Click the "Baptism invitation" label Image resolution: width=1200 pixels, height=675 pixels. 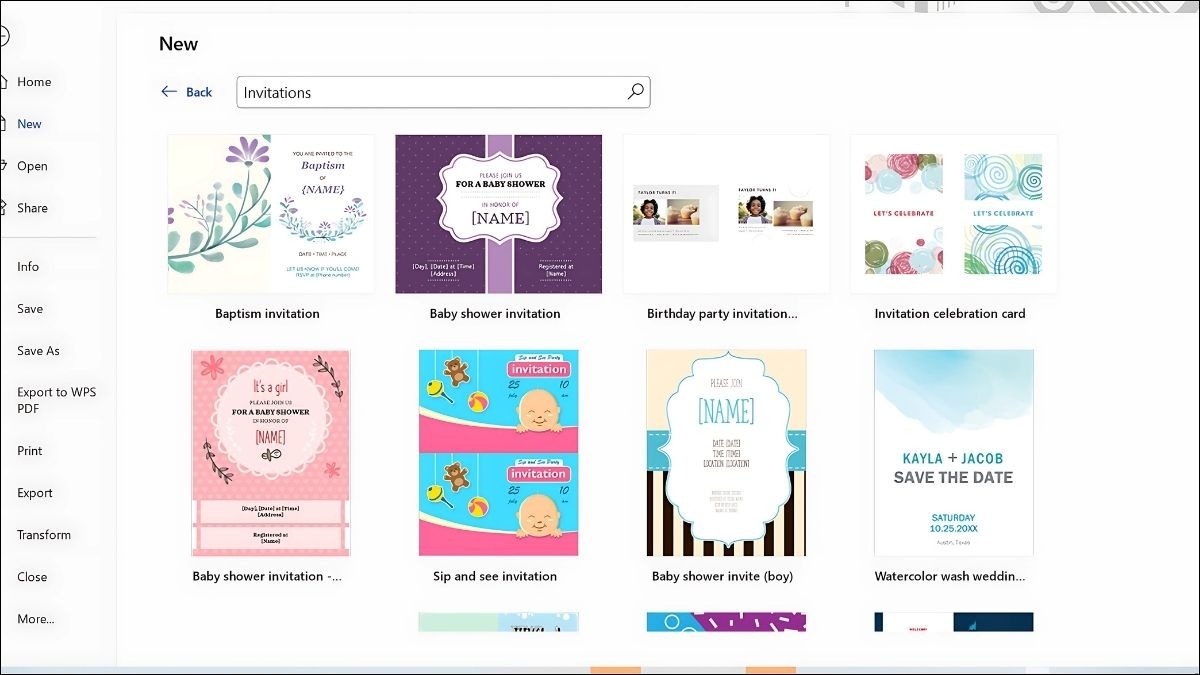click(x=267, y=313)
